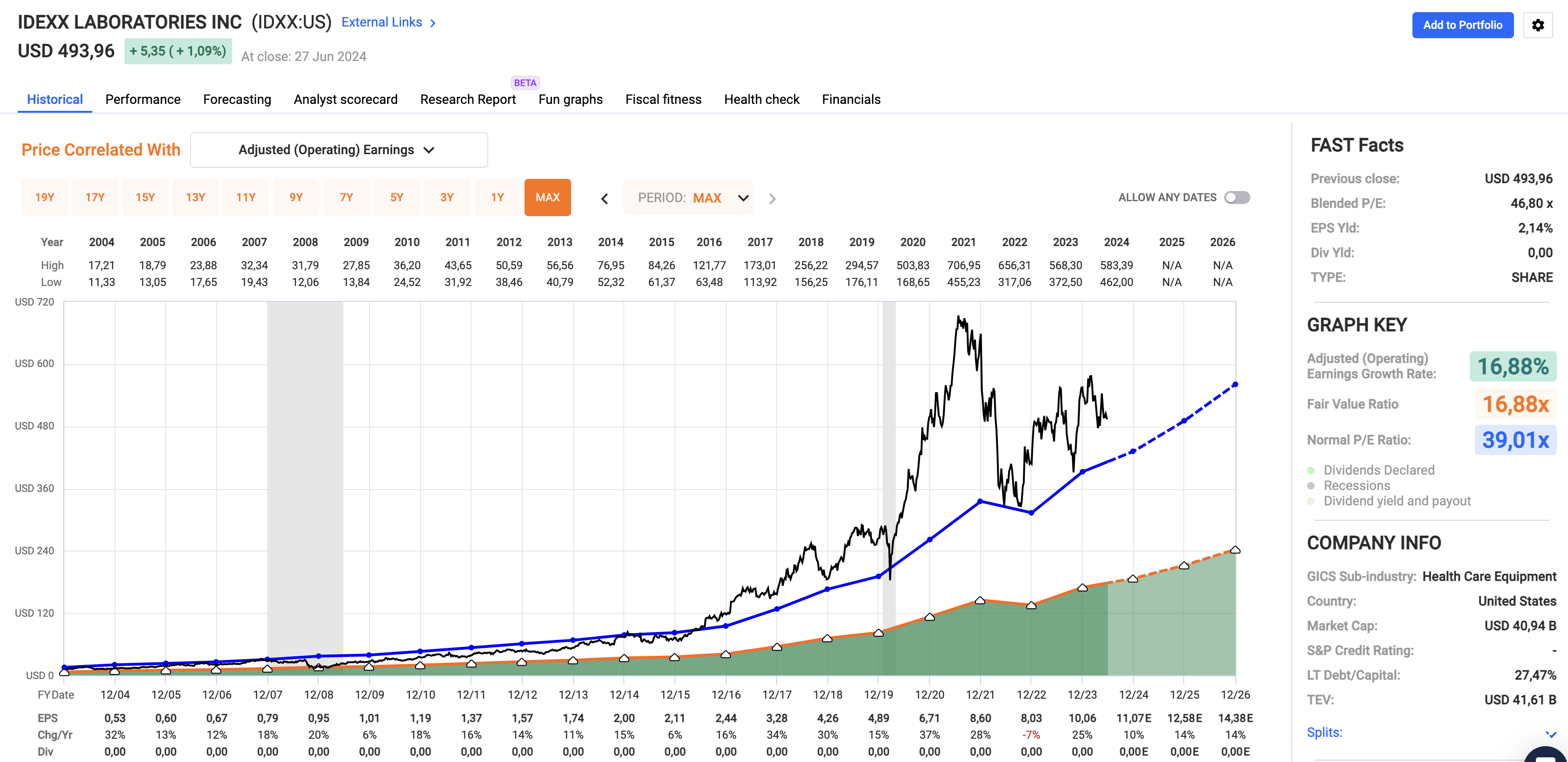Select the 15Y time range

[145, 197]
